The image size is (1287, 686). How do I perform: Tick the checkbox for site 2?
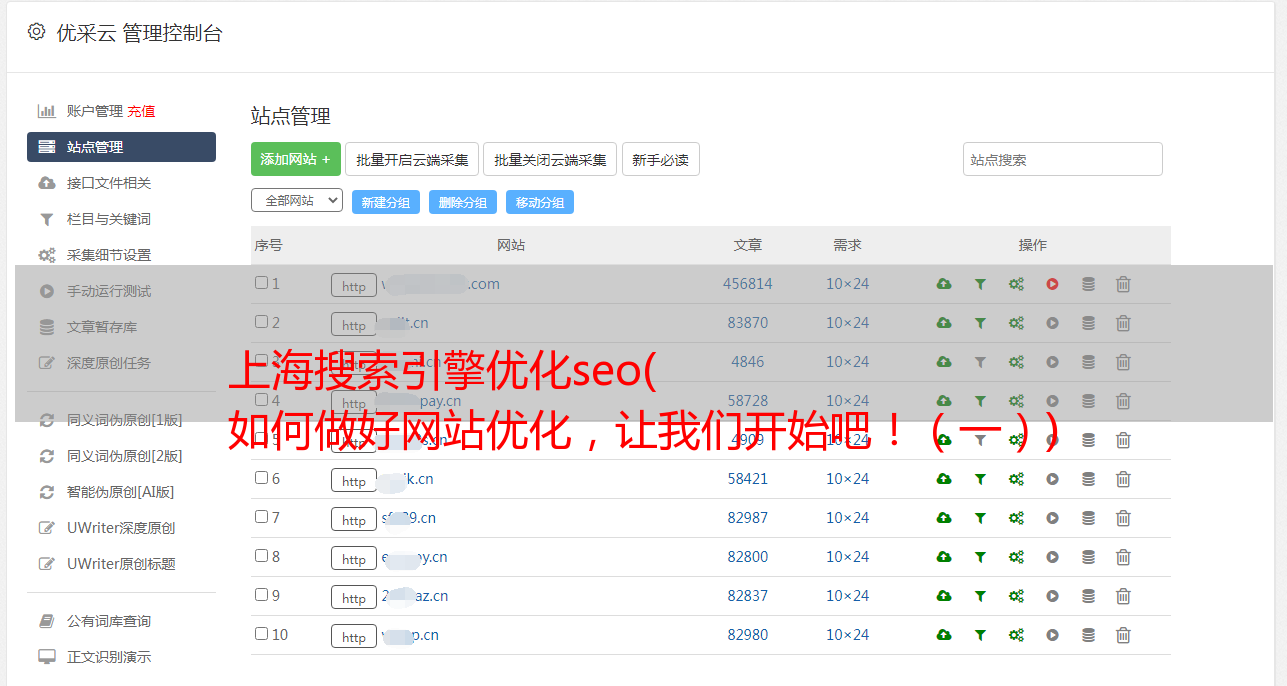(x=261, y=322)
